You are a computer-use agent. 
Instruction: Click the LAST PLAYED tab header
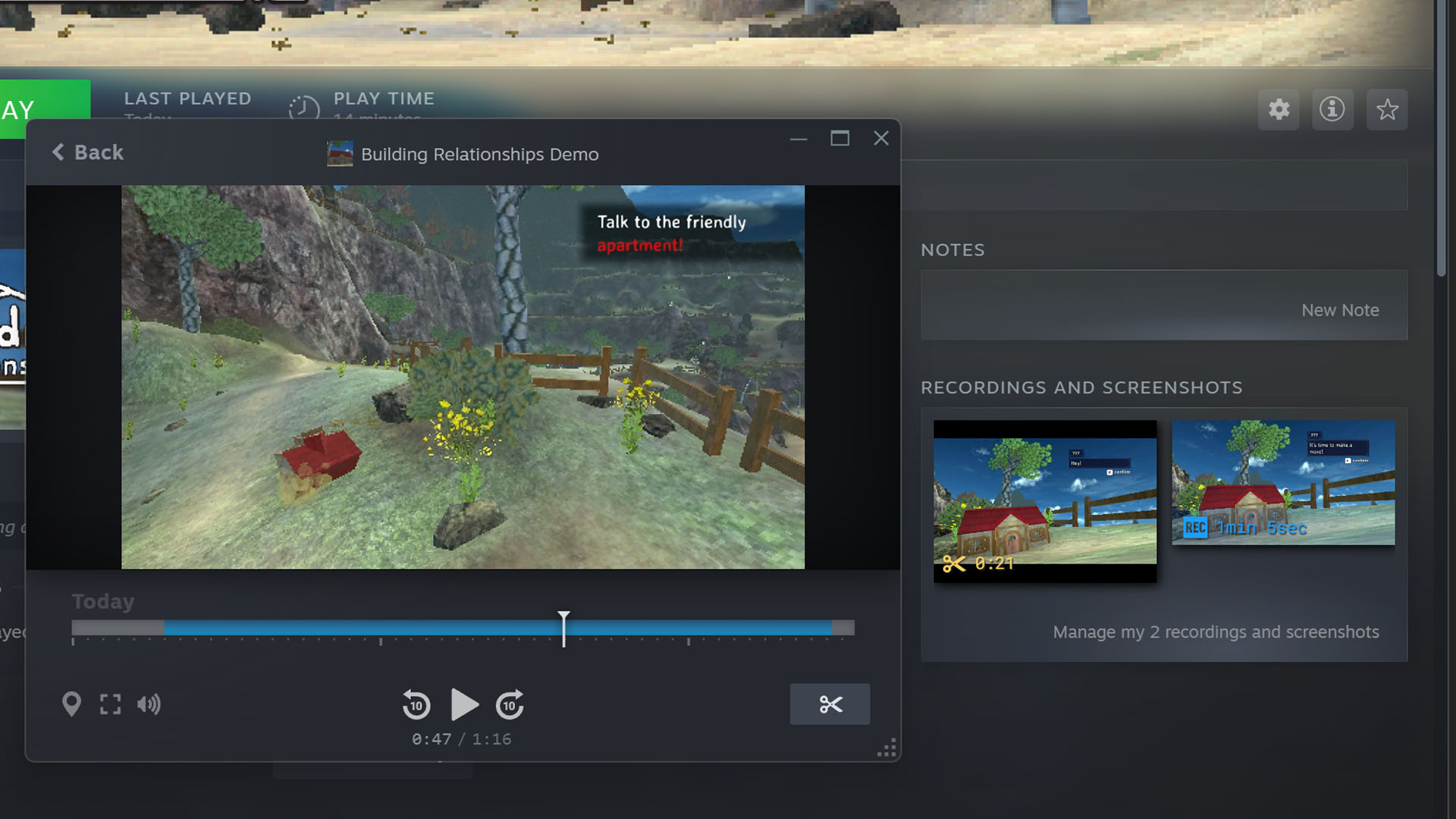(188, 97)
